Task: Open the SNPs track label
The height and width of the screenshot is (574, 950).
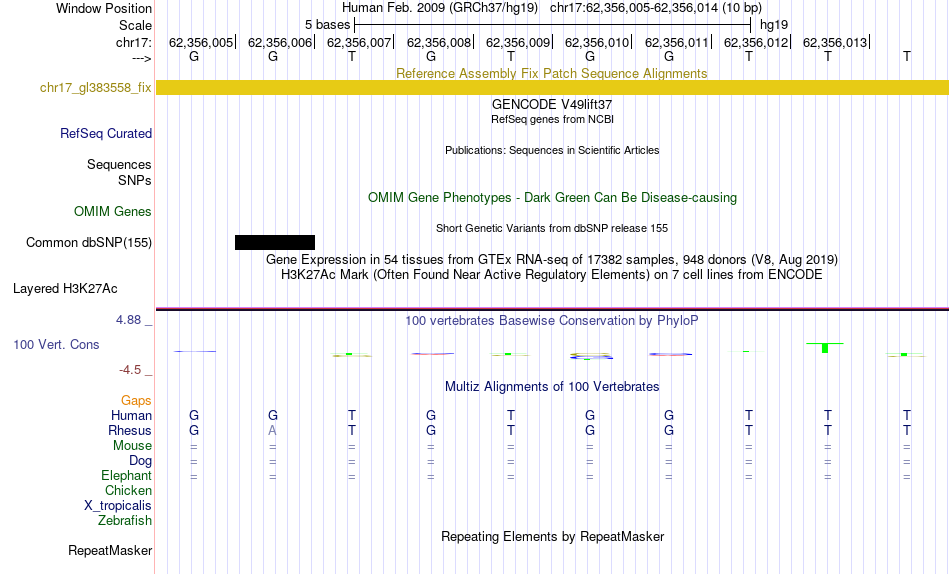Action: pos(135,180)
